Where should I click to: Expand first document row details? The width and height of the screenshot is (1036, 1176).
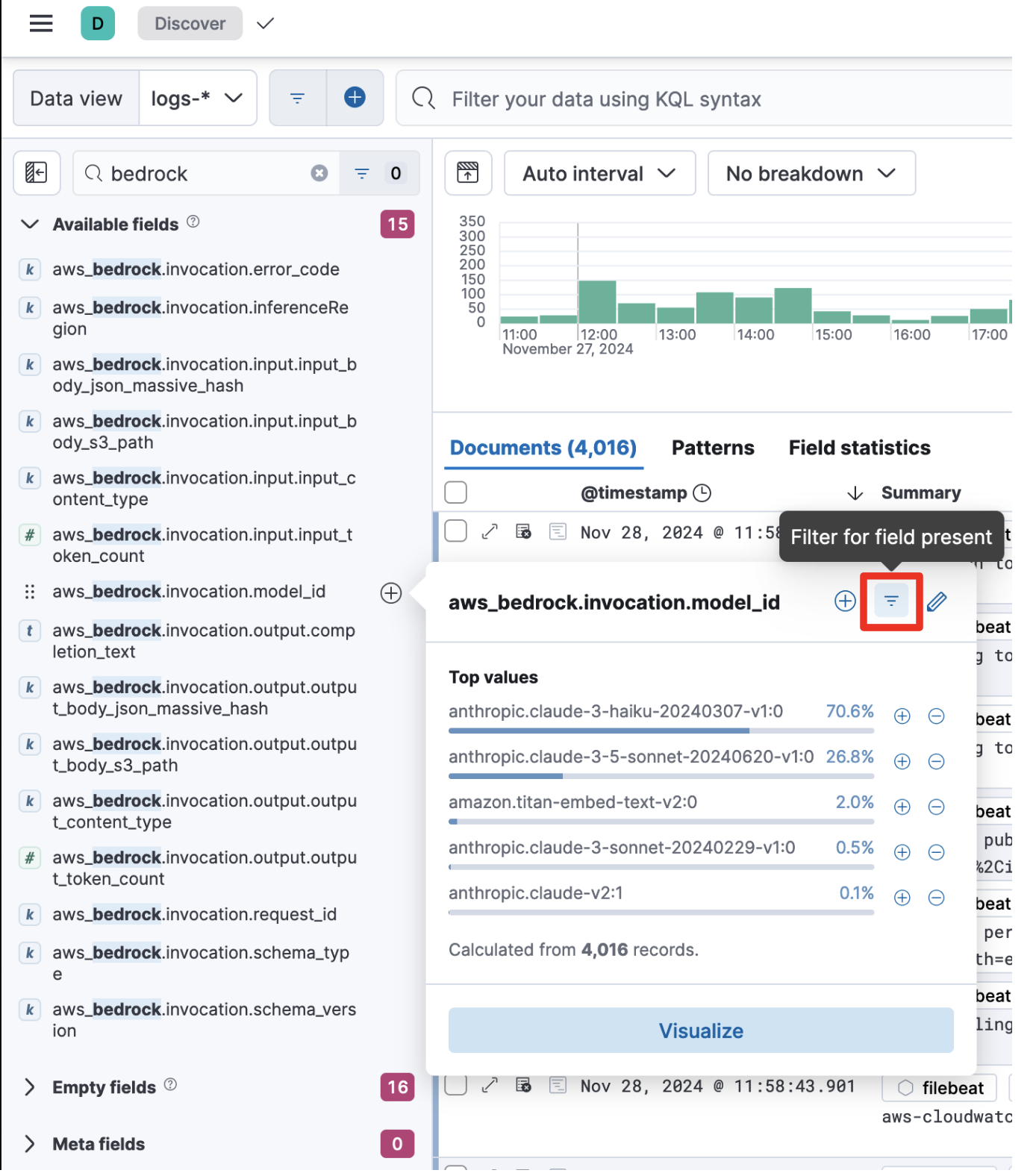click(490, 532)
